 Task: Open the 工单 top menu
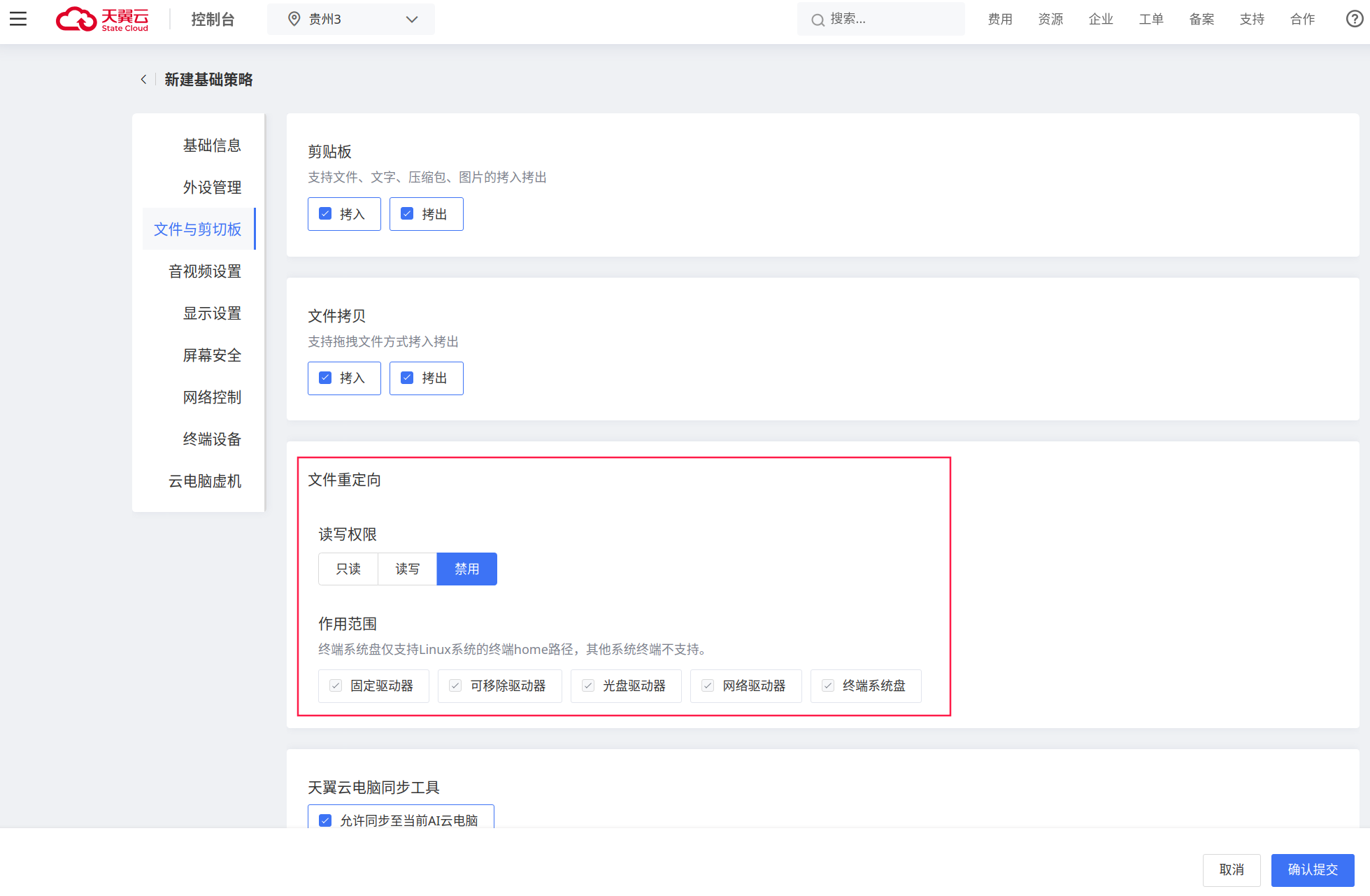(x=1151, y=19)
